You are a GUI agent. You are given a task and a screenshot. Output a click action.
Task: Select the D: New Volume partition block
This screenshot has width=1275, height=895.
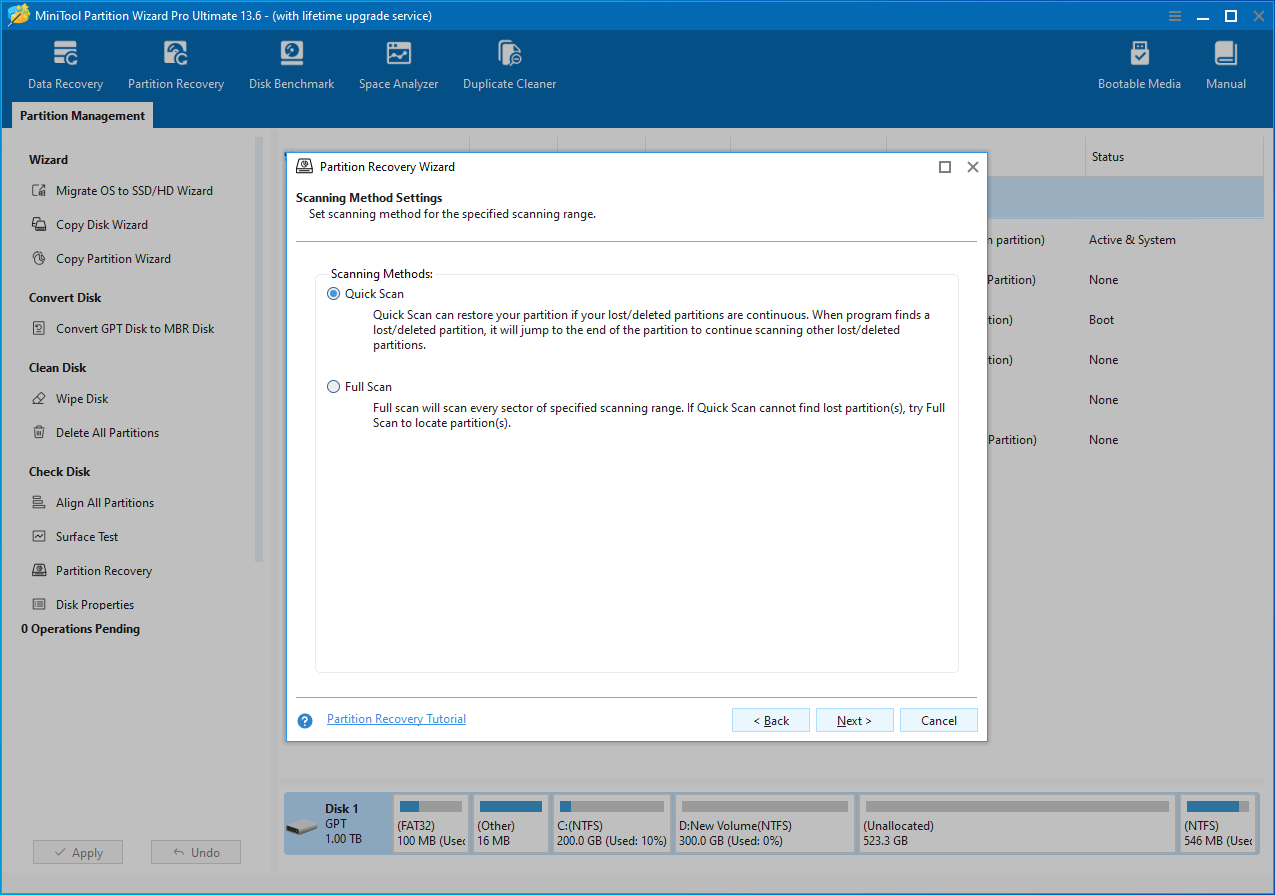764,823
